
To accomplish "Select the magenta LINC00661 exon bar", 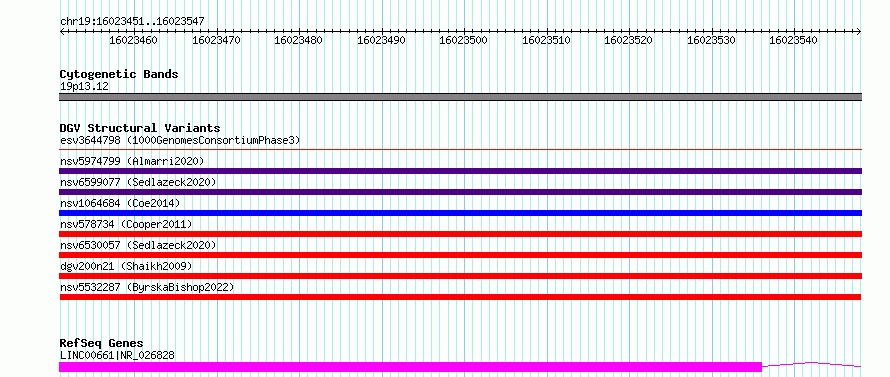I will coord(410,367).
